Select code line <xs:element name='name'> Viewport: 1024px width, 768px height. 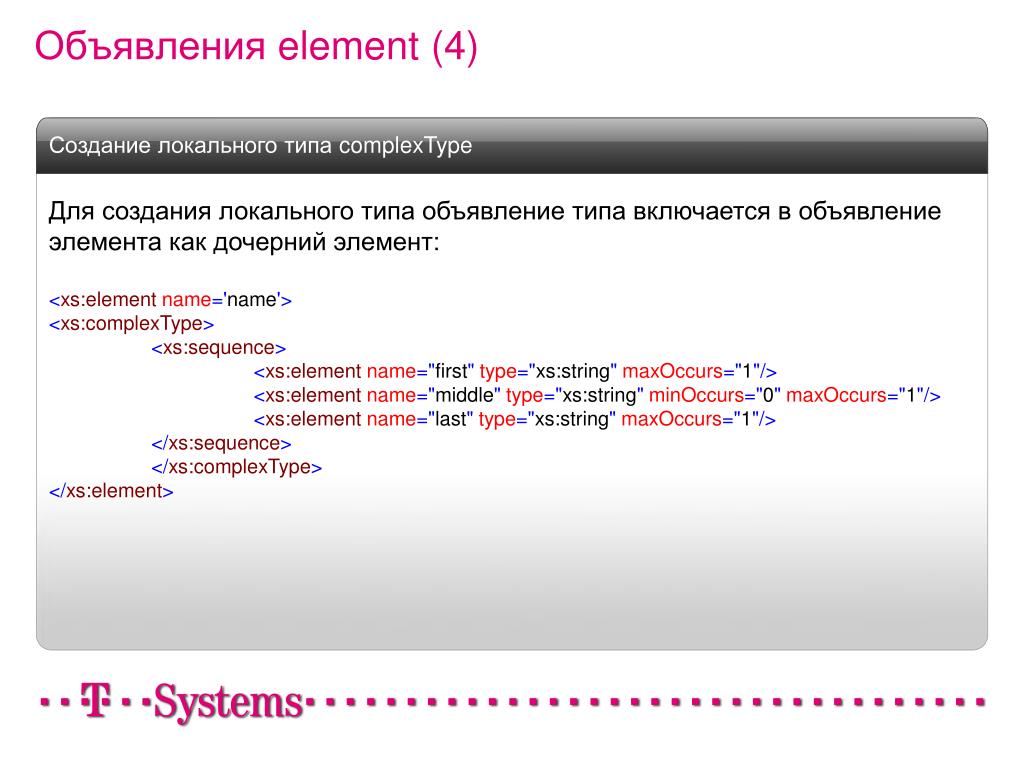point(170,299)
